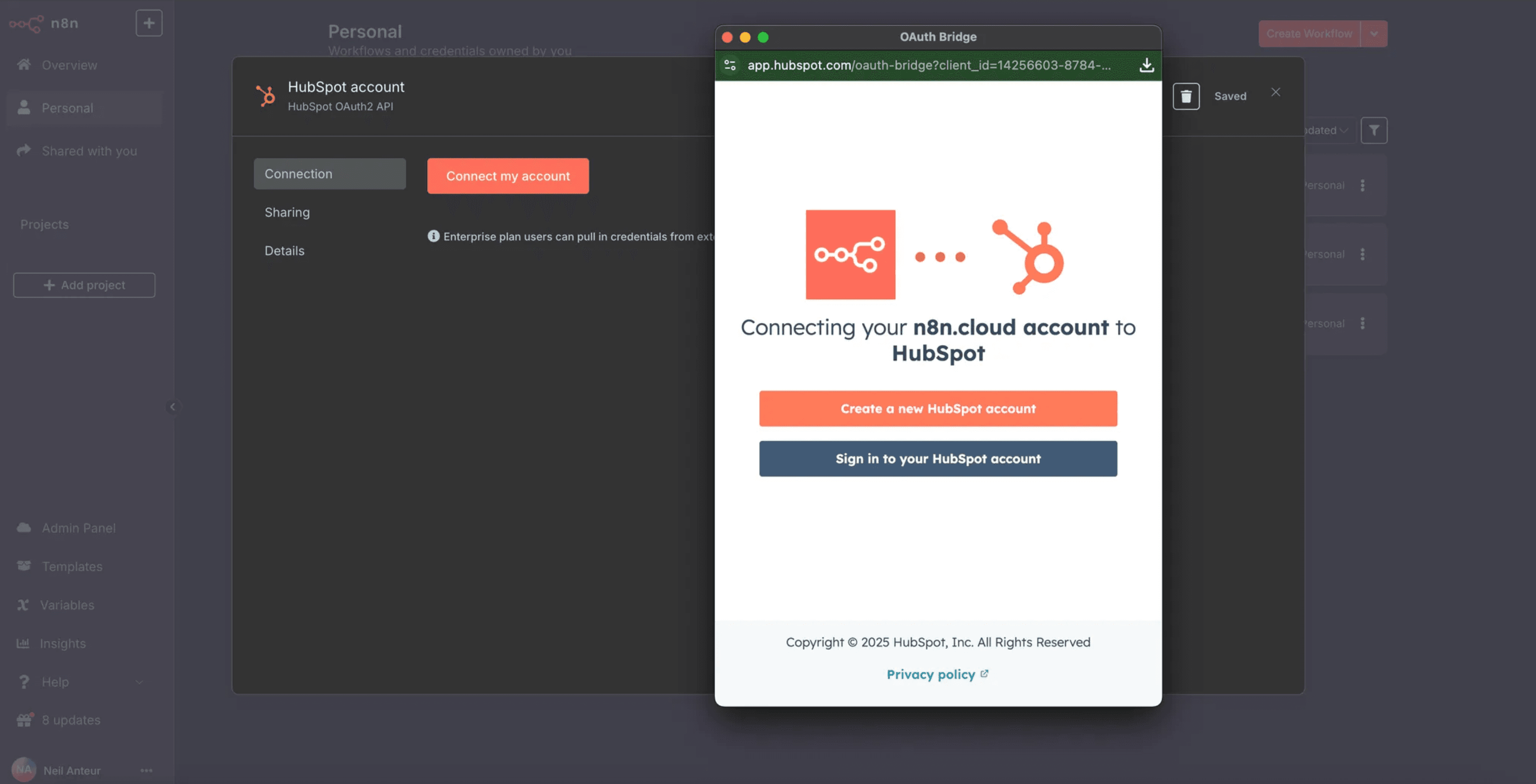Click the site settings icon in the address bar
This screenshot has width=1536, height=784.
tap(730, 65)
